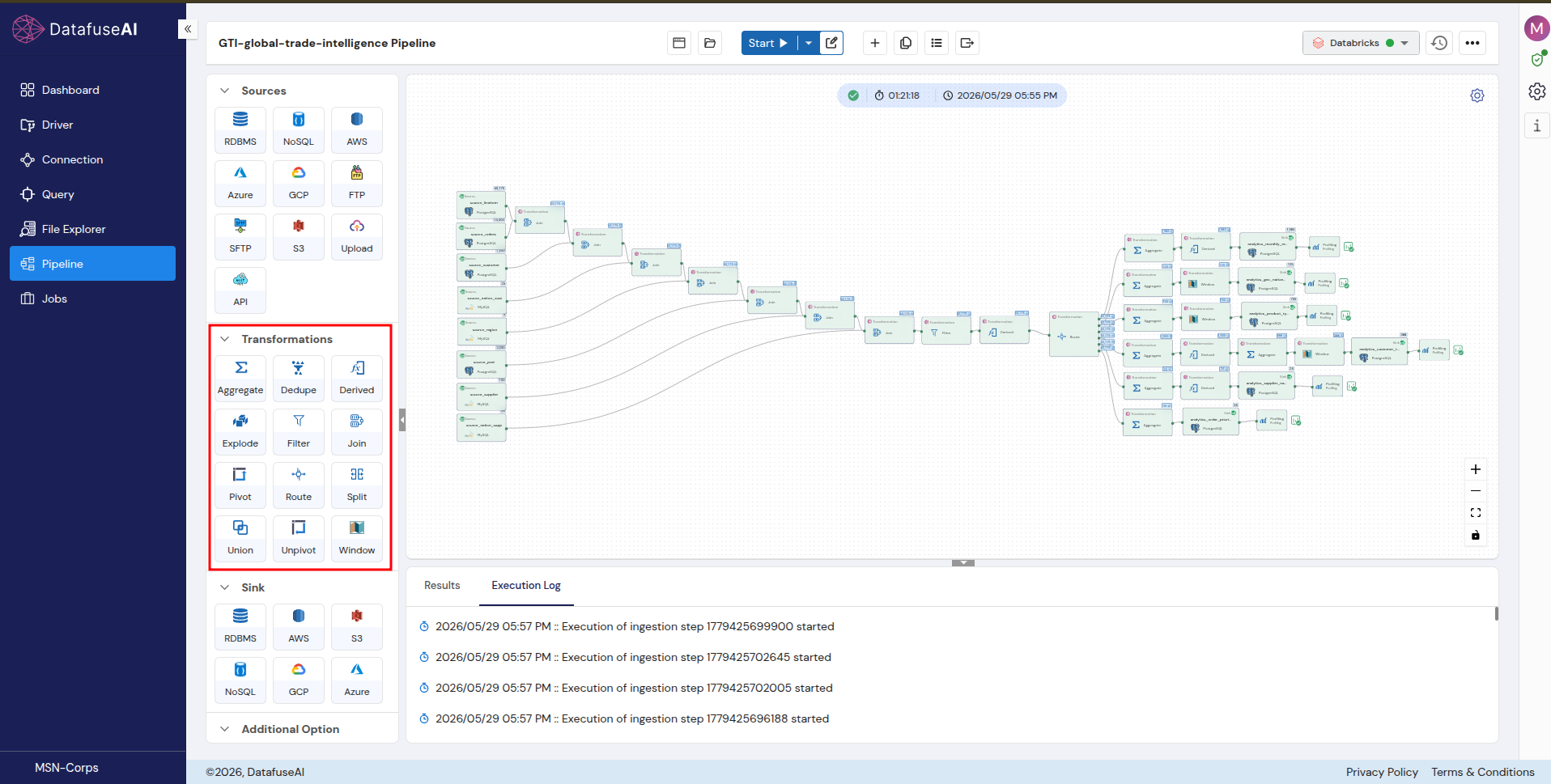Open Jobs page in sidebar
This screenshot has height=784, width=1551.
[92, 299]
